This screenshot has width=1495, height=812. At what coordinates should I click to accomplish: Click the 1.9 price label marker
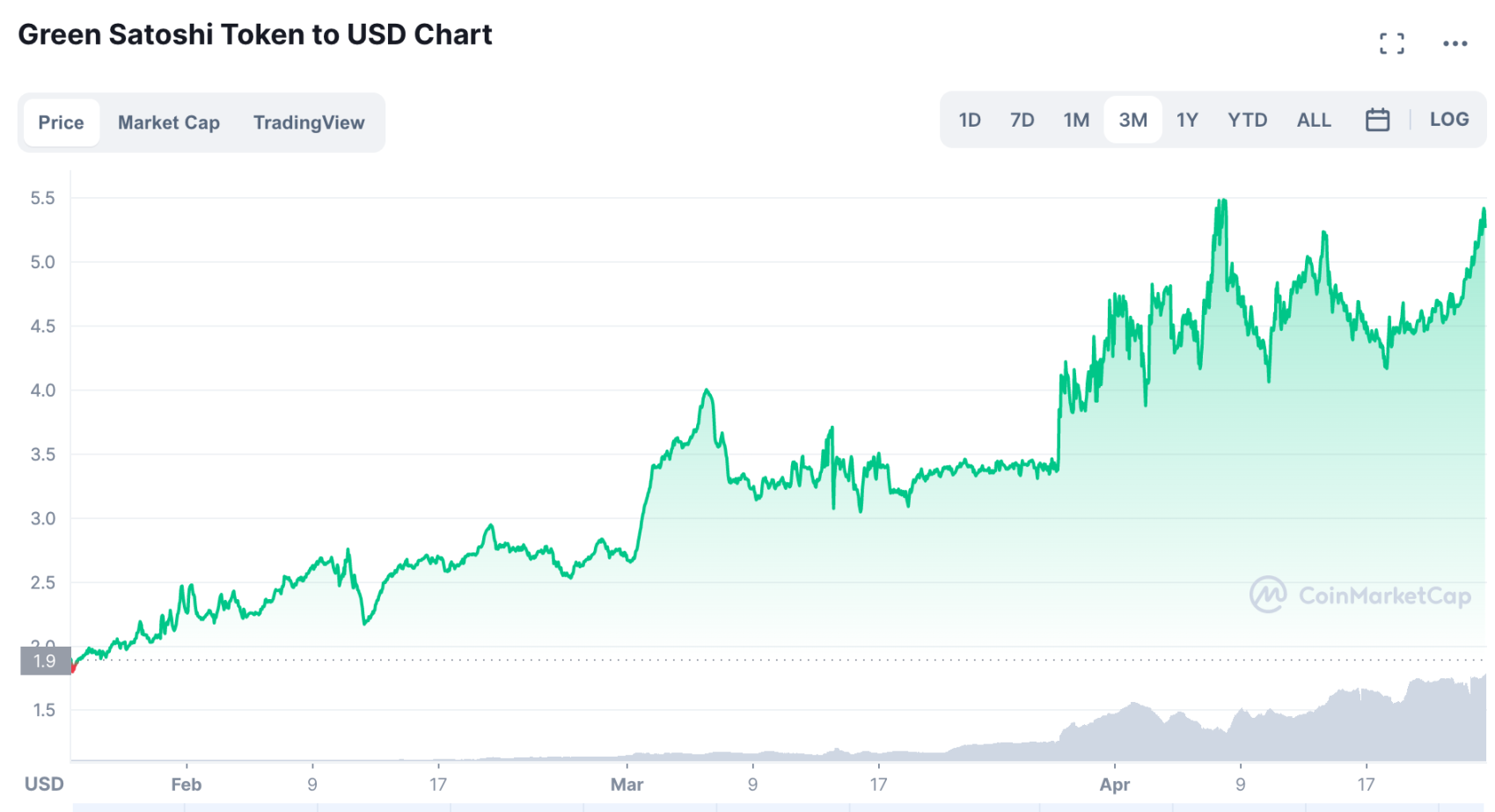(x=44, y=661)
